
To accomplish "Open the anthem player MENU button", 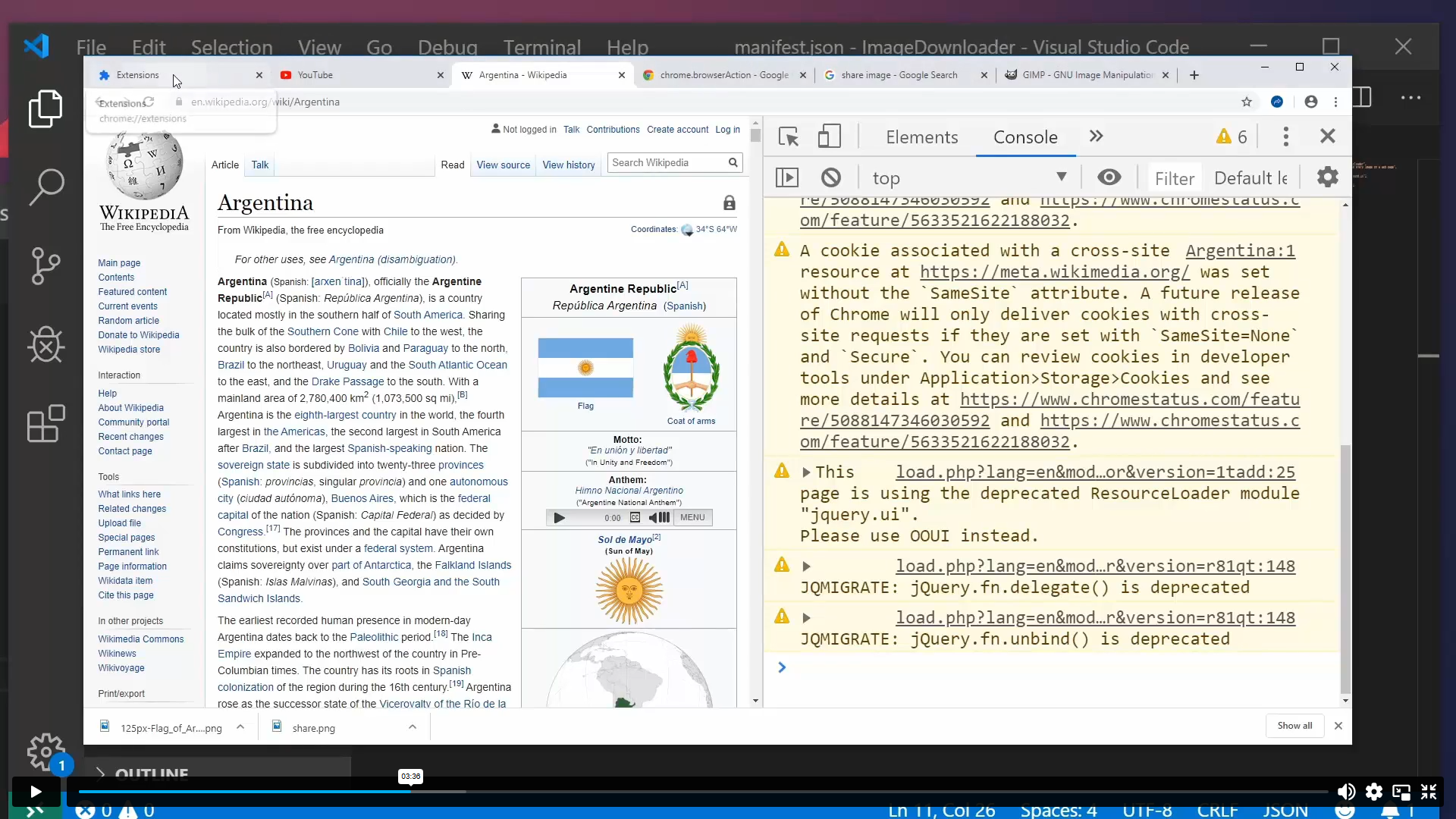I will point(692,518).
